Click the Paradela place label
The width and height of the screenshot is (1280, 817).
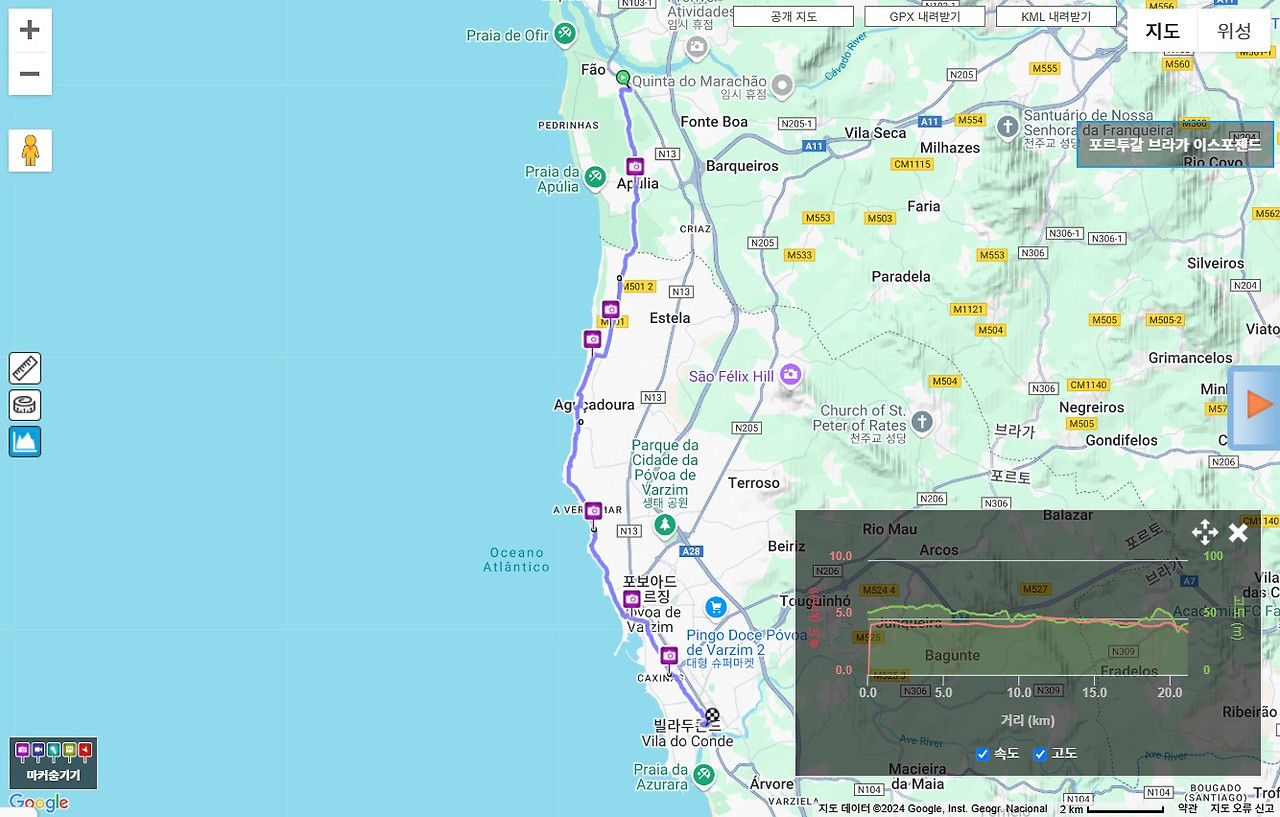(x=901, y=276)
